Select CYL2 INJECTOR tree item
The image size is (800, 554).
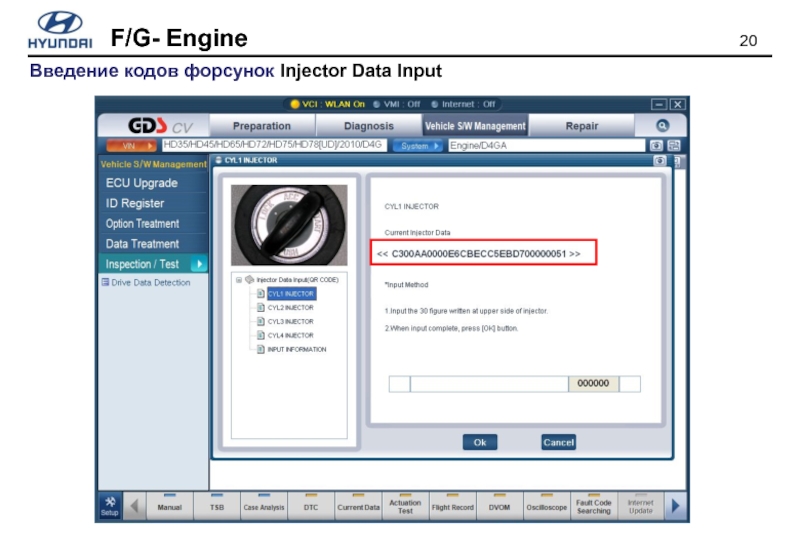pos(290,308)
